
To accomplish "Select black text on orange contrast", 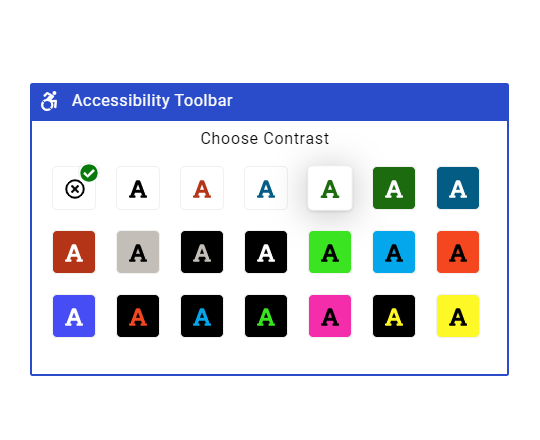I will click(x=458, y=252).
